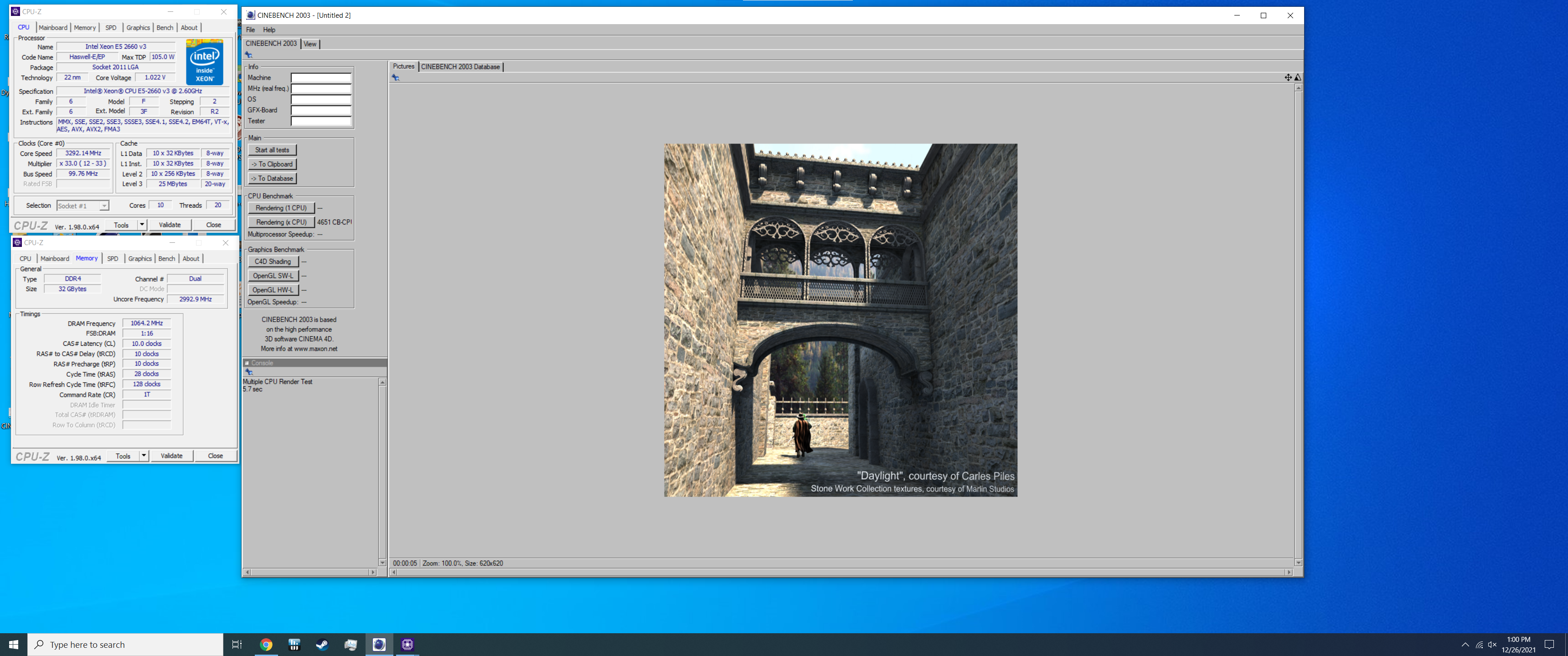The image size is (1568, 656).
Task: Run Rendering (1 CPU) benchmark
Action: pos(281,208)
